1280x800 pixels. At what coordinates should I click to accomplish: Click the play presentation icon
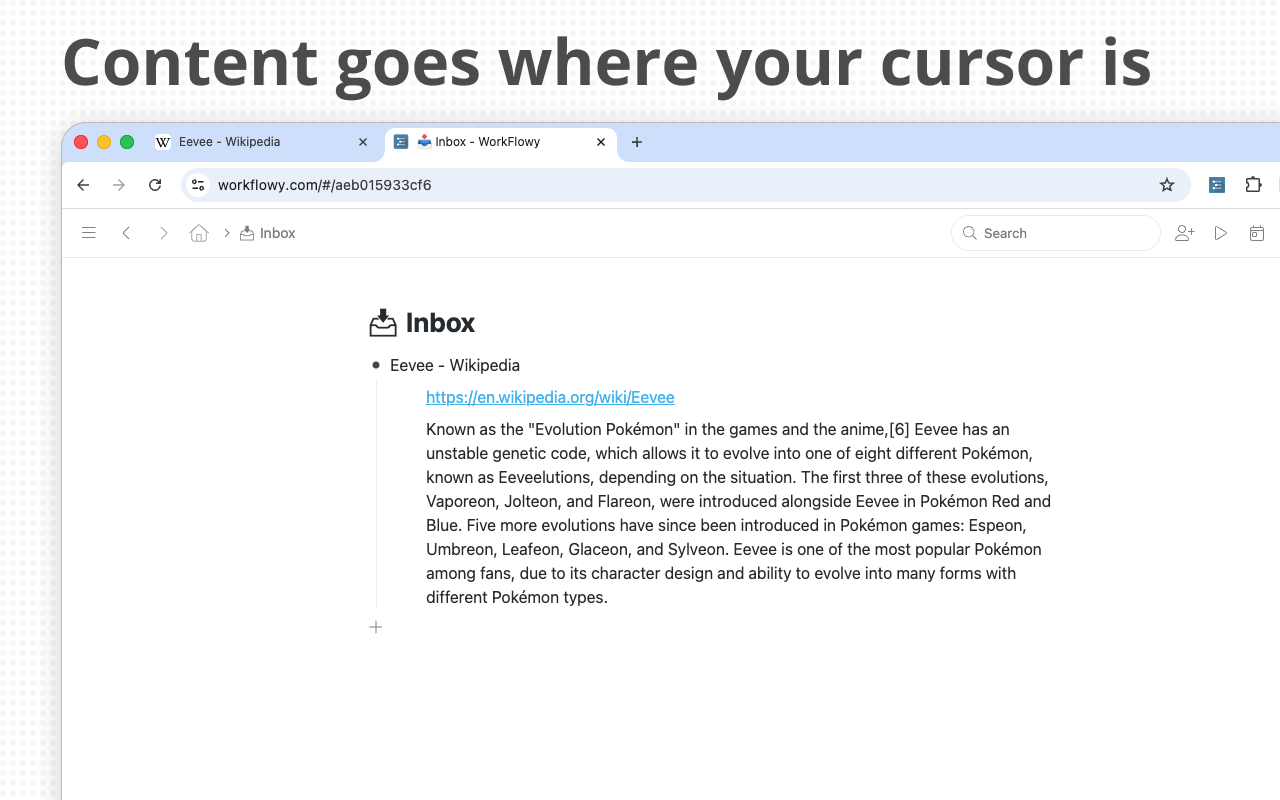click(x=1221, y=233)
